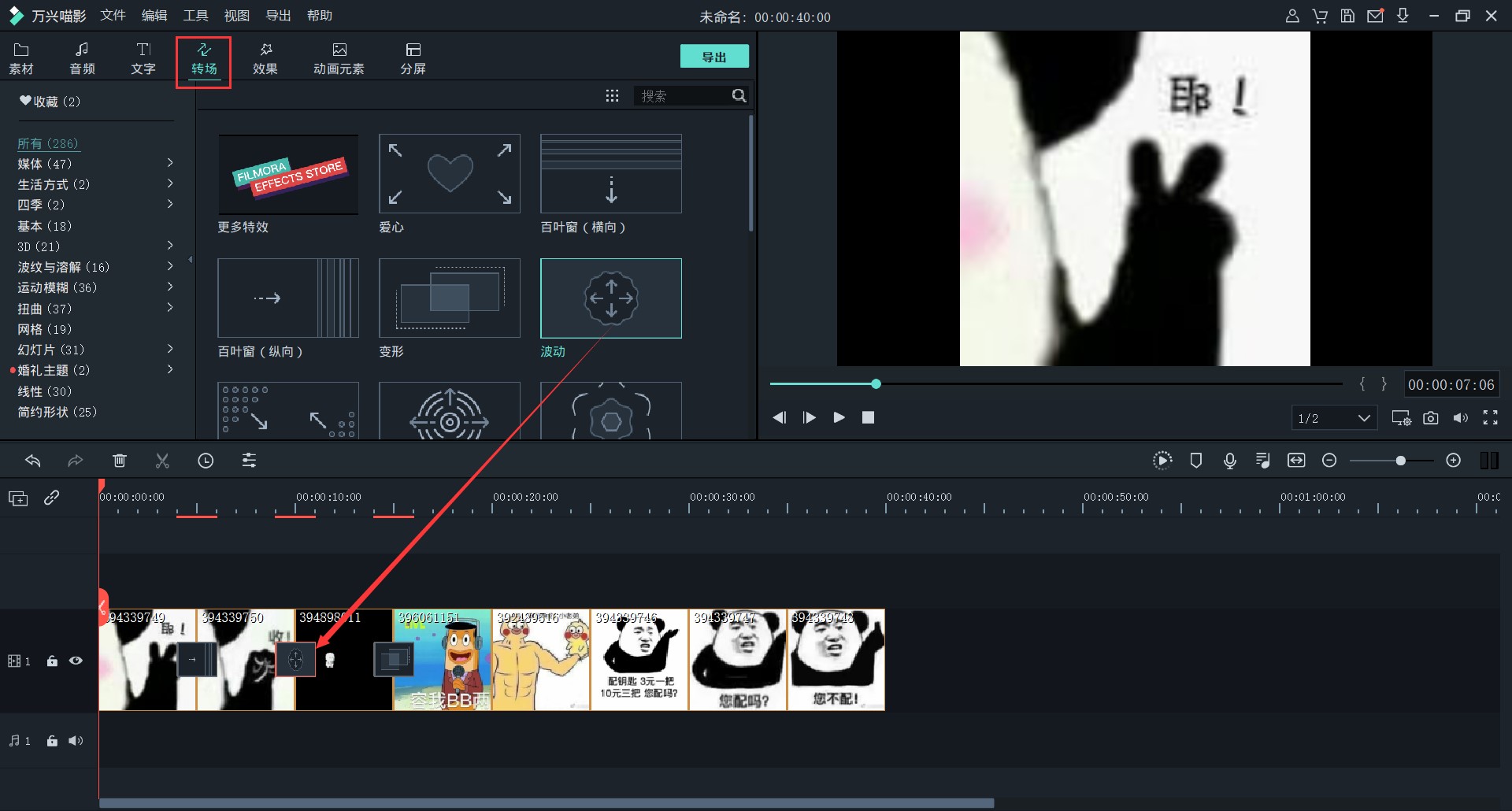Click the timeline zoom slider handle
Image resolution: width=1512 pixels, height=811 pixels.
(1400, 461)
